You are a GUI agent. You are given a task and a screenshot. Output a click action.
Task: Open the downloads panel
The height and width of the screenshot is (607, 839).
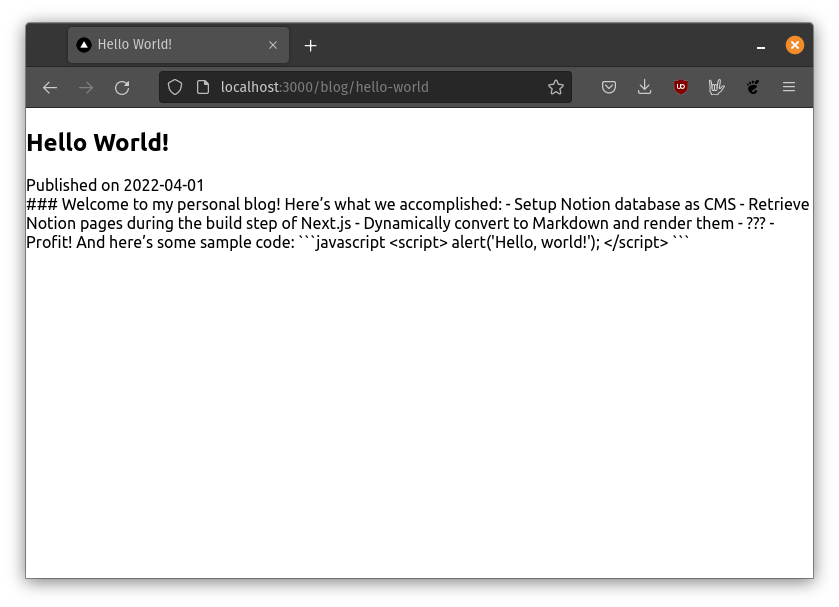tap(644, 87)
